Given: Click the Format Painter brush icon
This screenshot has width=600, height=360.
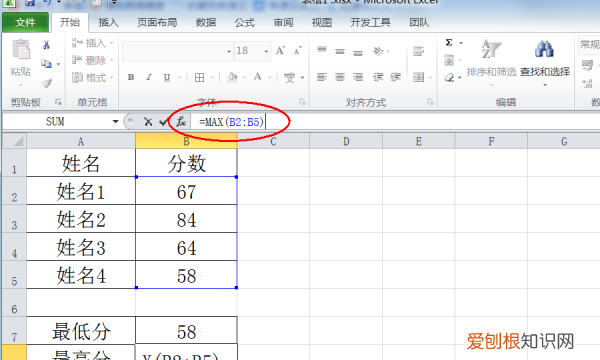Looking at the screenshot, I should click(47, 83).
